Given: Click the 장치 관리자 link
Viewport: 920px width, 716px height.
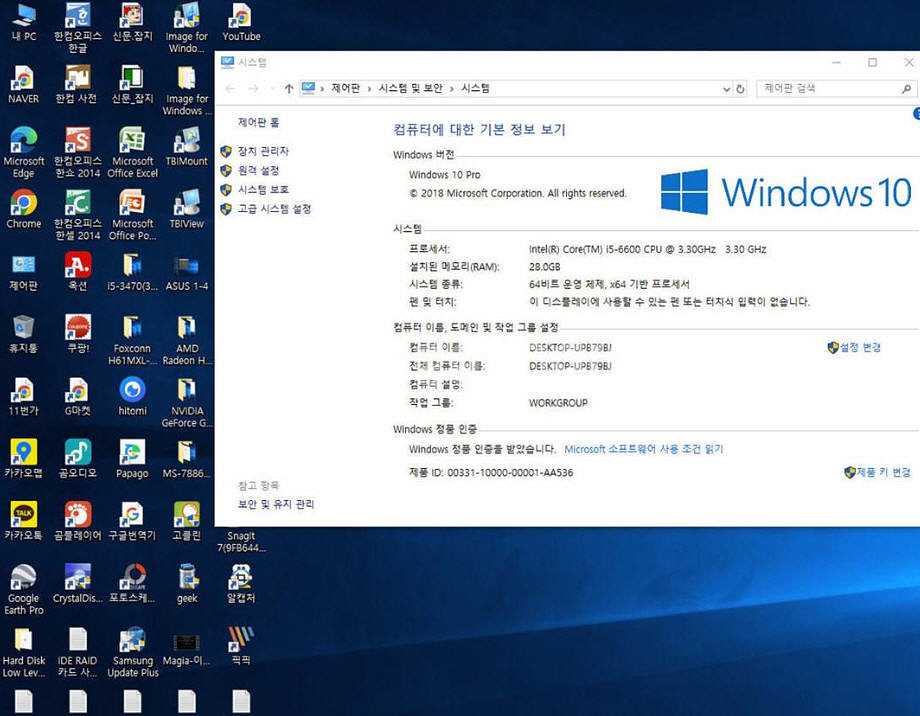Looking at the screenshot, I should pyautogui.click(x=263, y=151).
